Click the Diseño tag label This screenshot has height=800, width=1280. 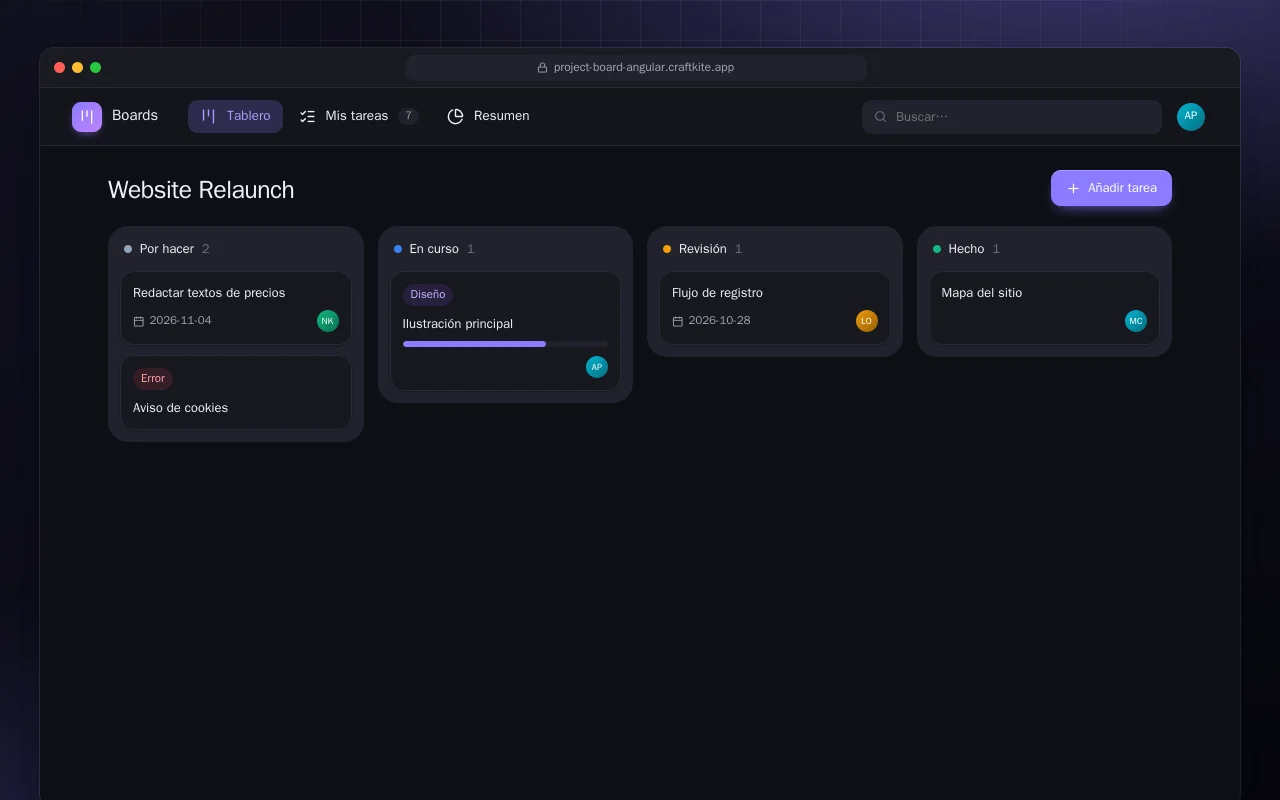pos(428,295)
